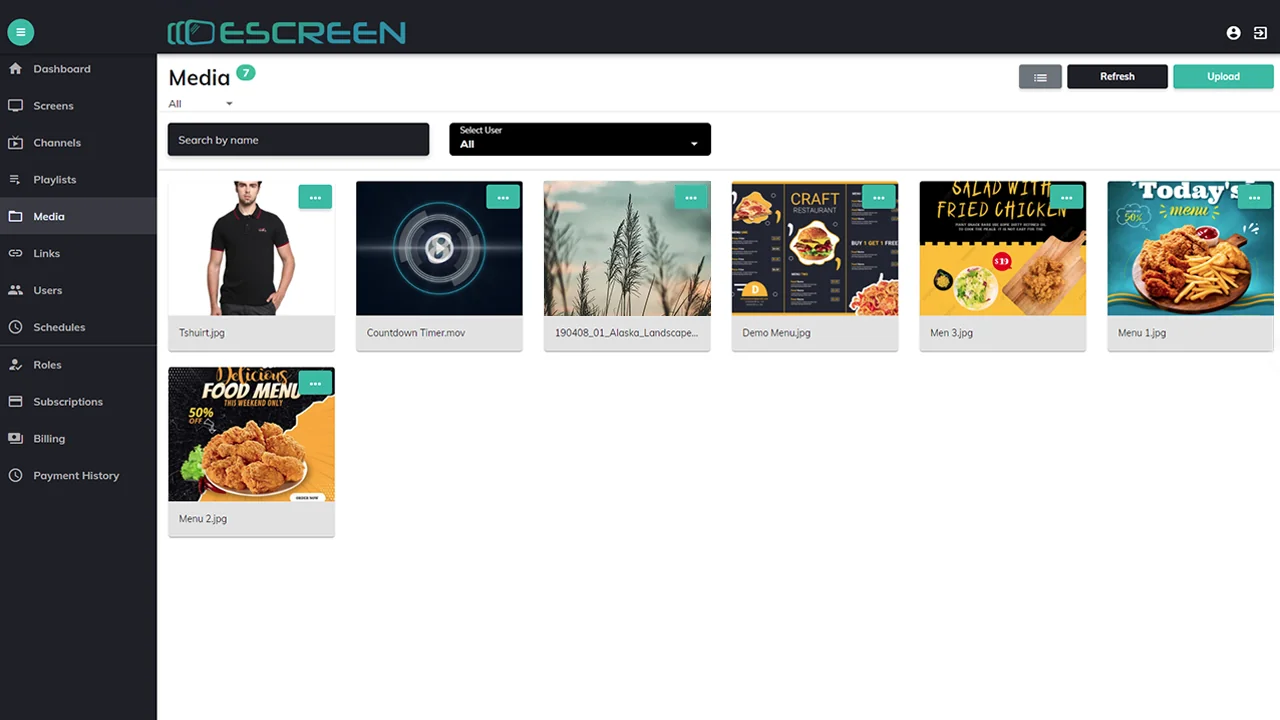
Task: Navigate to Channels page
Action: tap(78, 143)
